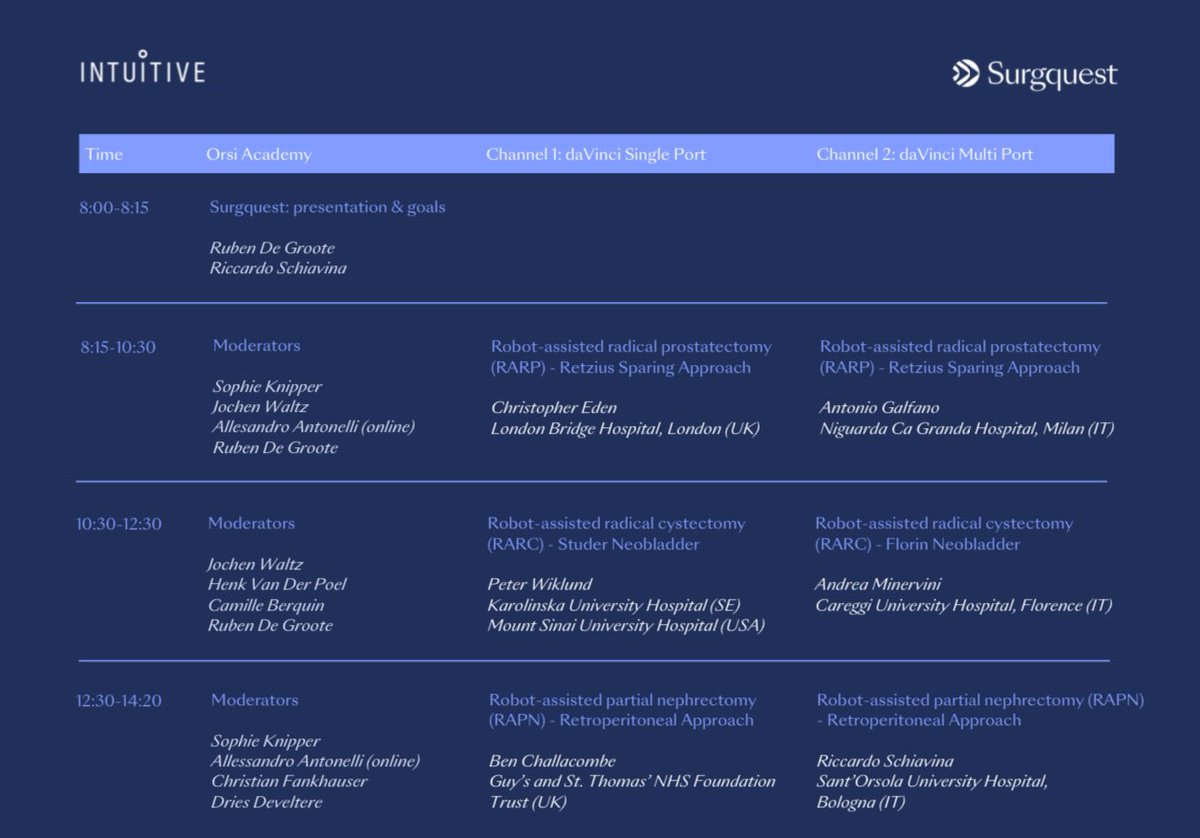Click Ruben De Groote in 8:15-10:30 row
Viewport: 1200px width, 838px height.
[x=275, y=447]
